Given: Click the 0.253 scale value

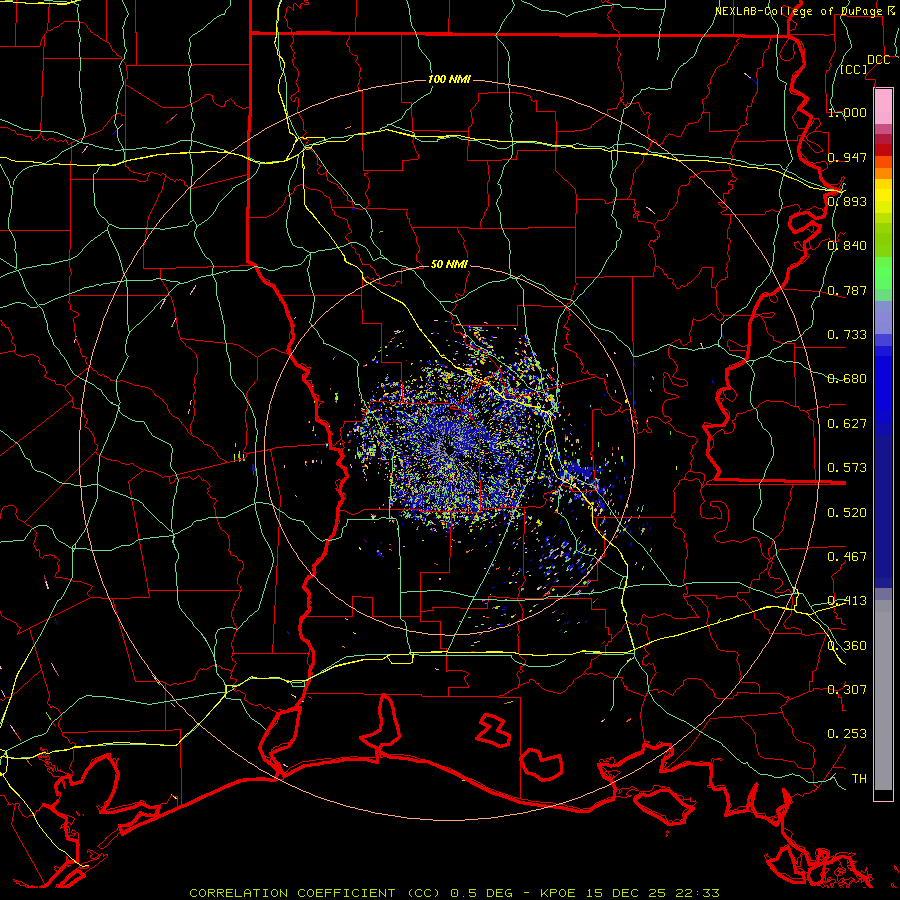Looking at the screenshot, I should [847, 734].
